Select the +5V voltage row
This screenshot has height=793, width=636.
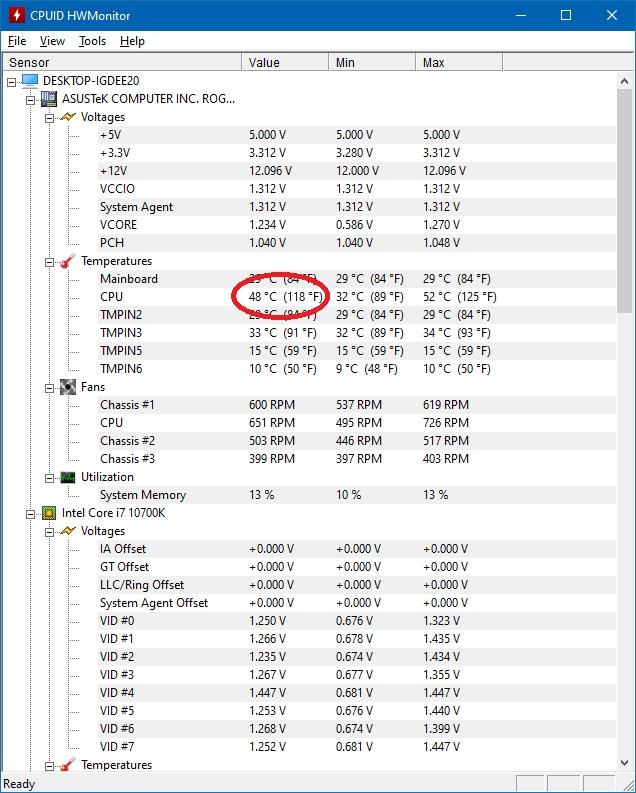(357, 135)
